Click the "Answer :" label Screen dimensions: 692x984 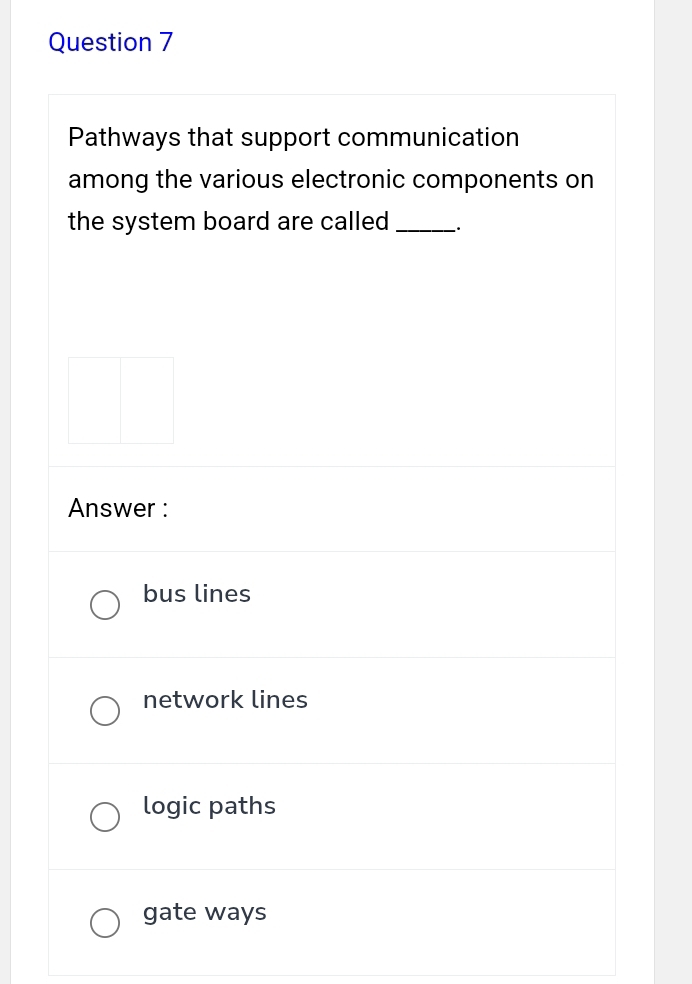click(x=118, y=508)
